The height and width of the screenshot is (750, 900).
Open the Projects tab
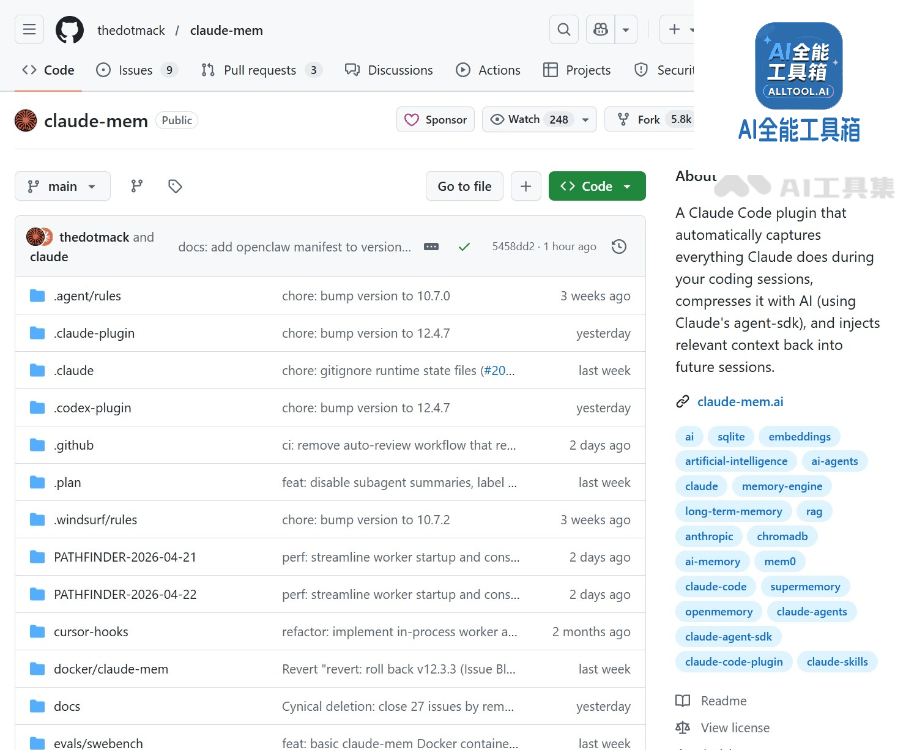577,70
